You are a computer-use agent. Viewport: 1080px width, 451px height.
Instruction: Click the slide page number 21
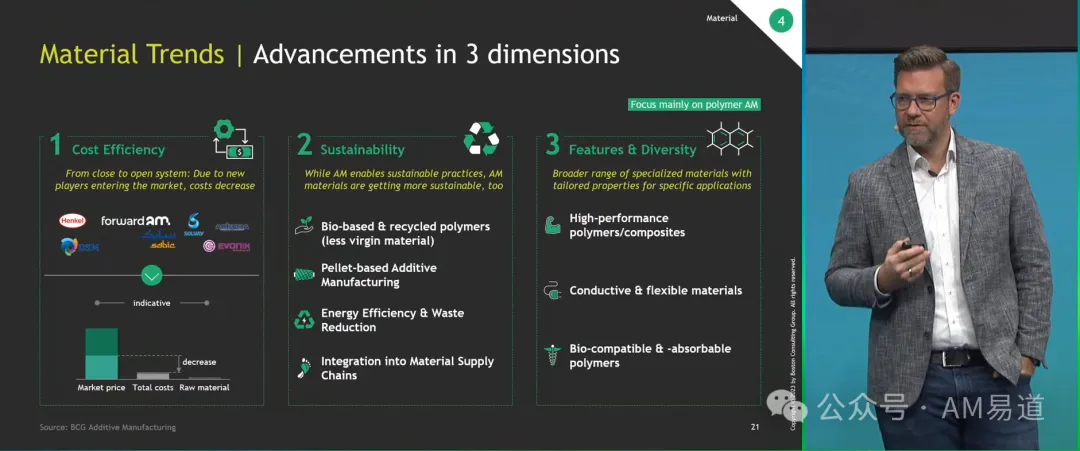point(755,428)
